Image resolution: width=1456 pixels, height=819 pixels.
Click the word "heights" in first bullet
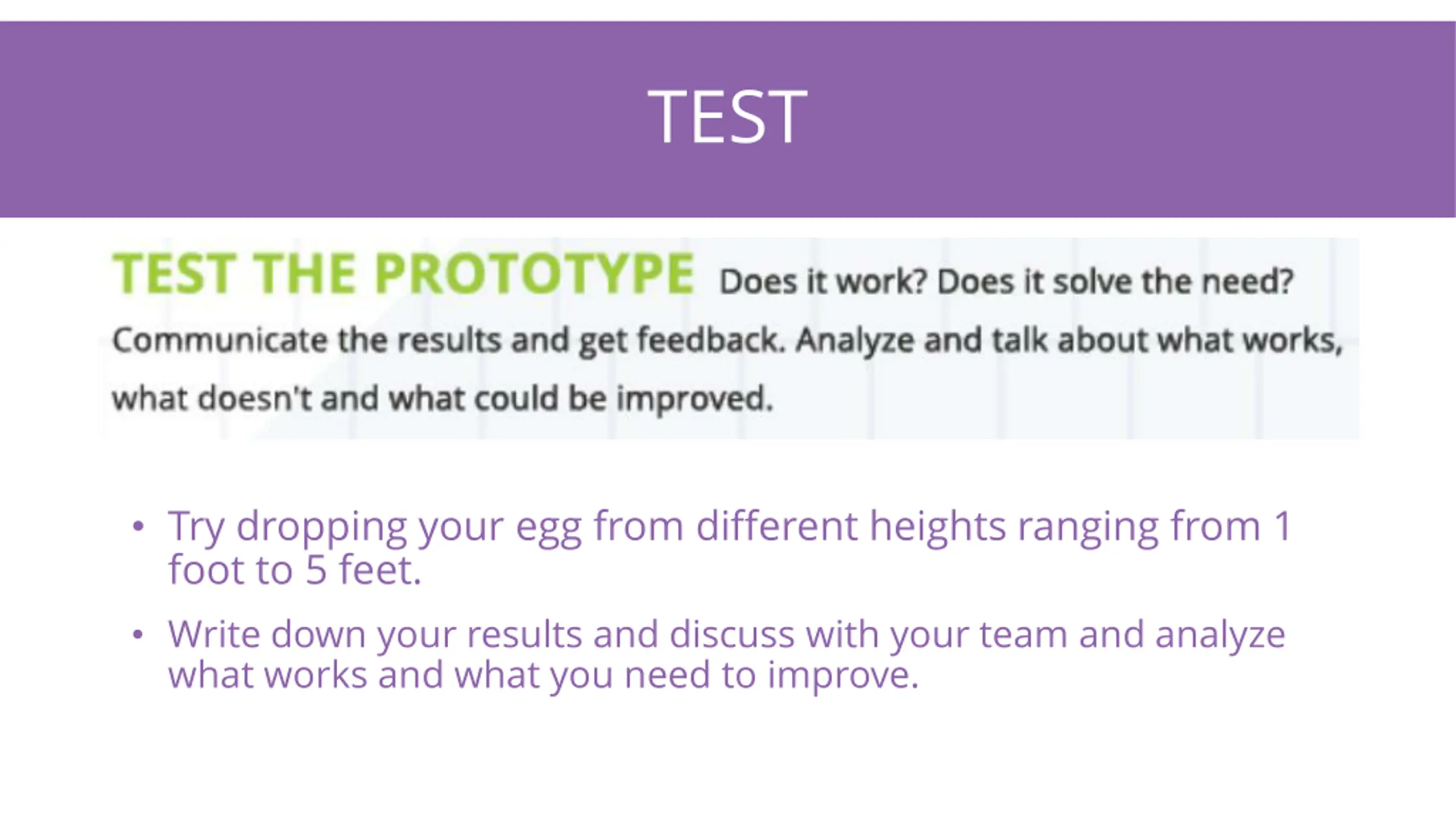pos(938,527)
